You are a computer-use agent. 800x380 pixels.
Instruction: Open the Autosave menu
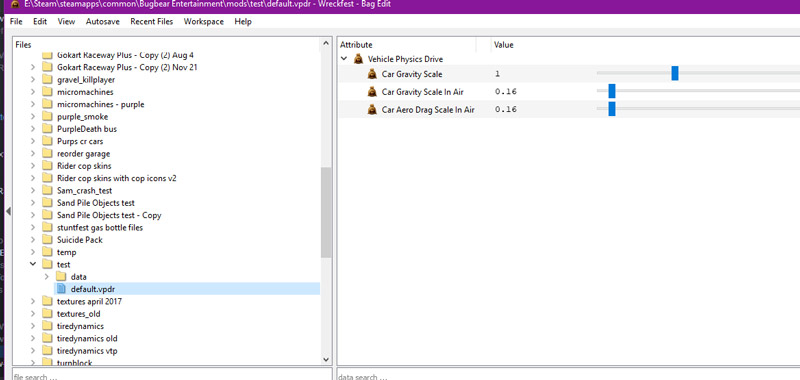[x=103, y=21]
